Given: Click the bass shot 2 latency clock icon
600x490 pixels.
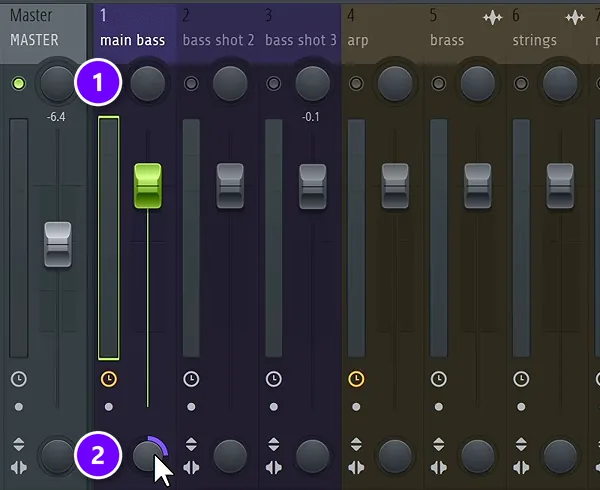Looking at the screenshot, I should [x=191, y=379].
